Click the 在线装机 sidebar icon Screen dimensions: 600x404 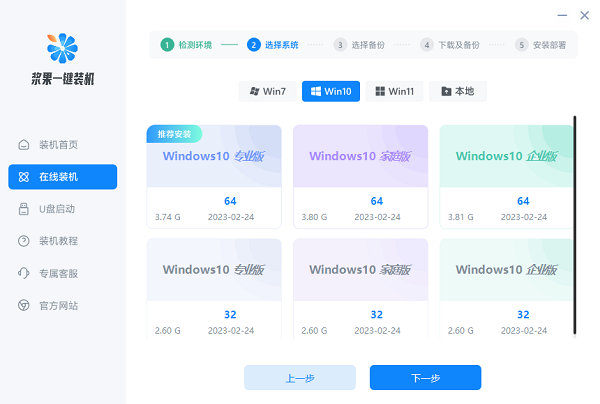[24, 177]
